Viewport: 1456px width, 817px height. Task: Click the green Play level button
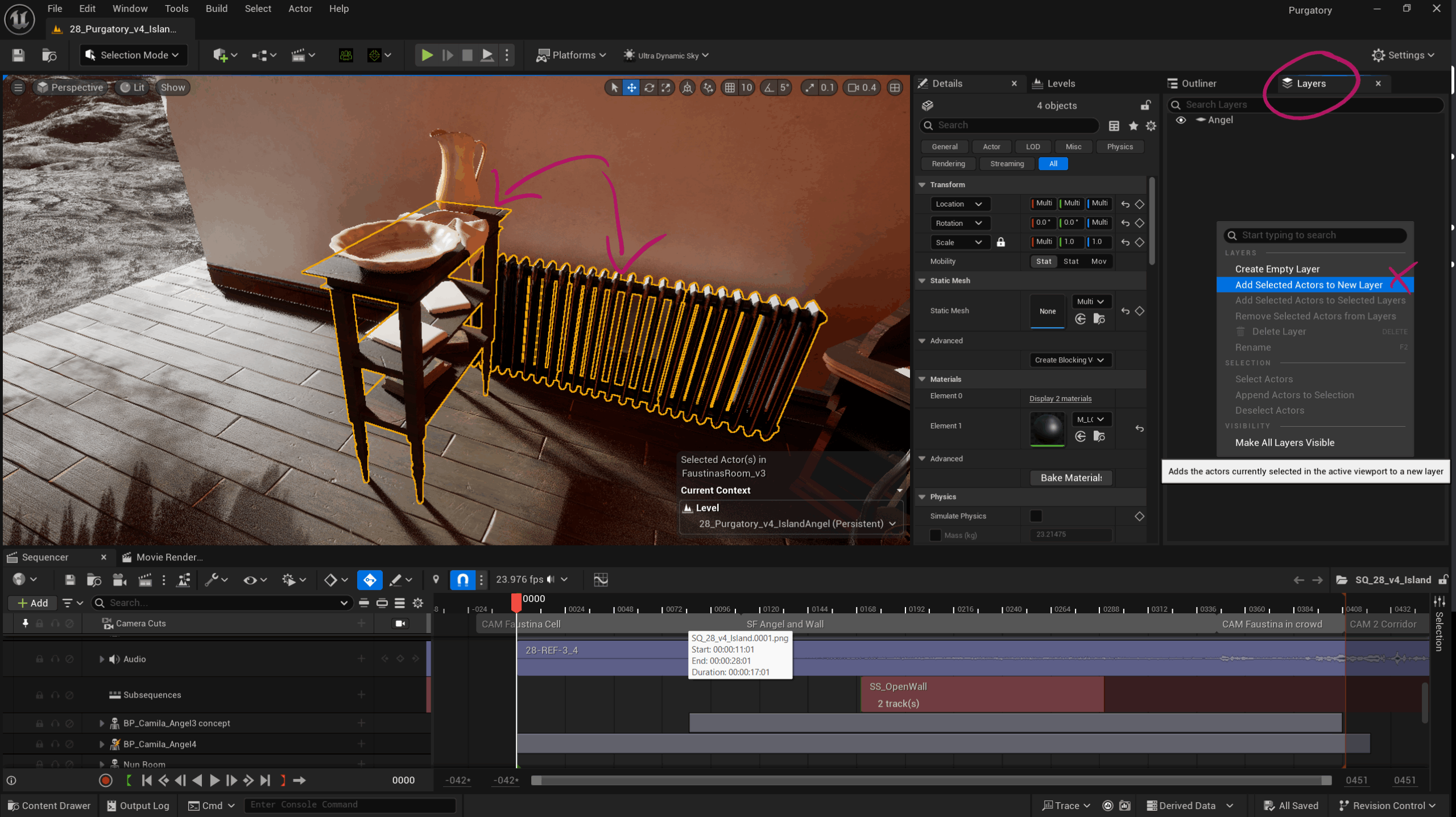coord(427,55)
